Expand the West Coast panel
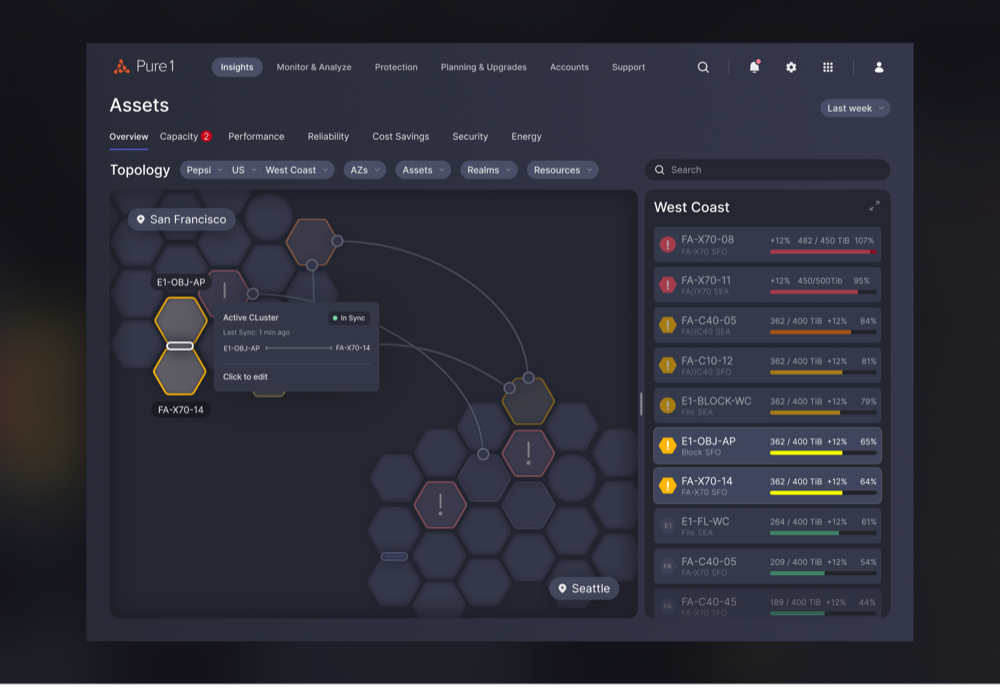 874,206
